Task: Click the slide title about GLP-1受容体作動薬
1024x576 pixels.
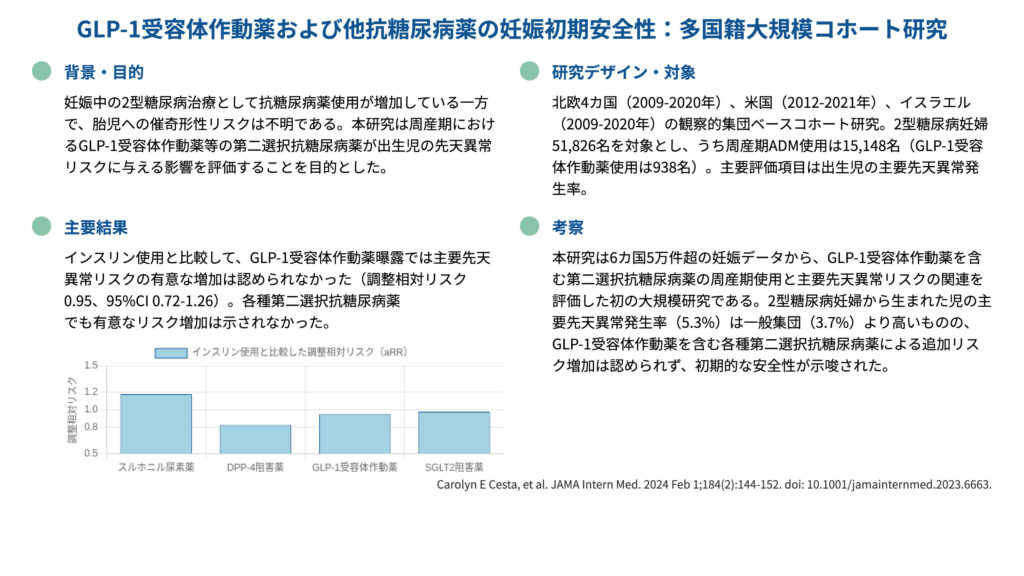Action: 512,29
